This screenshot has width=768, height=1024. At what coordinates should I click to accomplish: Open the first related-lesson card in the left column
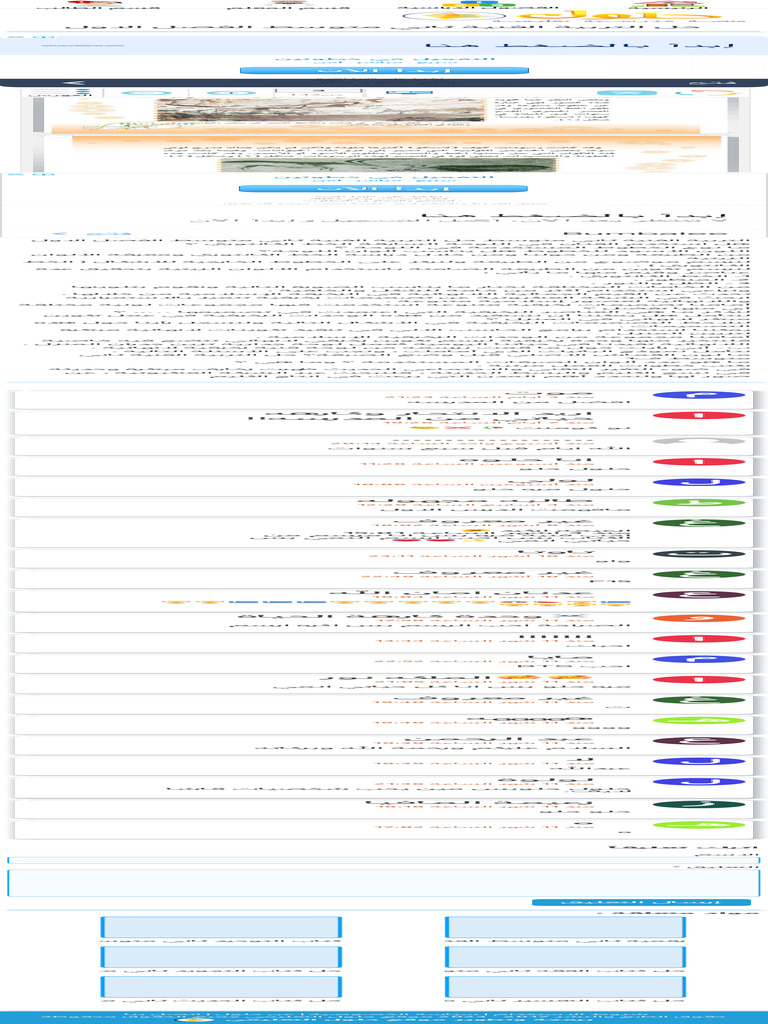click(x=221, y=927)
